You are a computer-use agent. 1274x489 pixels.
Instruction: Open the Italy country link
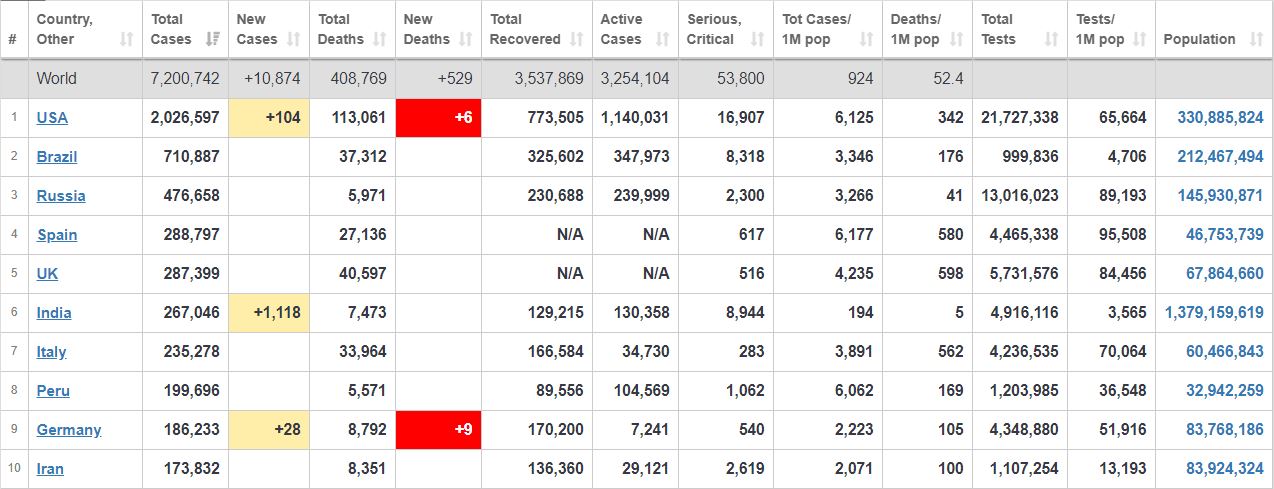pos(52,351)
